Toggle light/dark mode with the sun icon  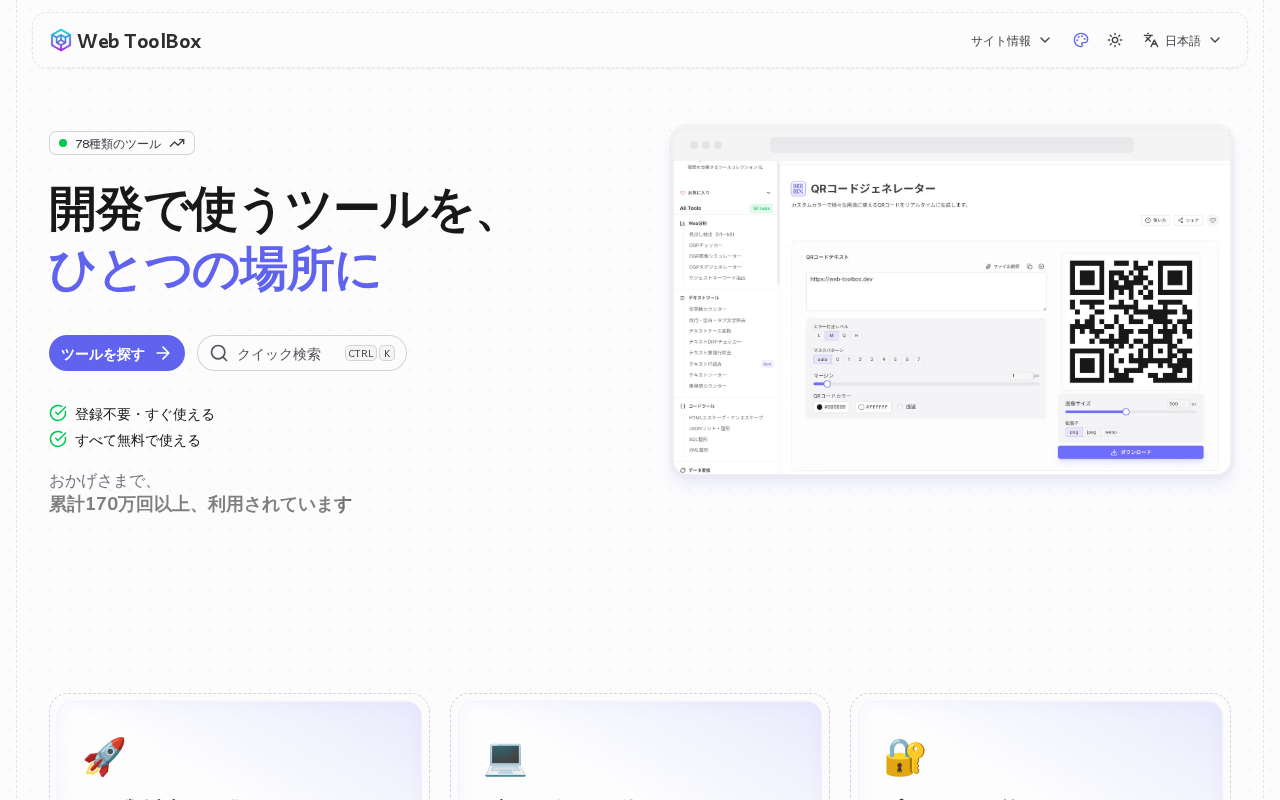tap(1115, 40)
